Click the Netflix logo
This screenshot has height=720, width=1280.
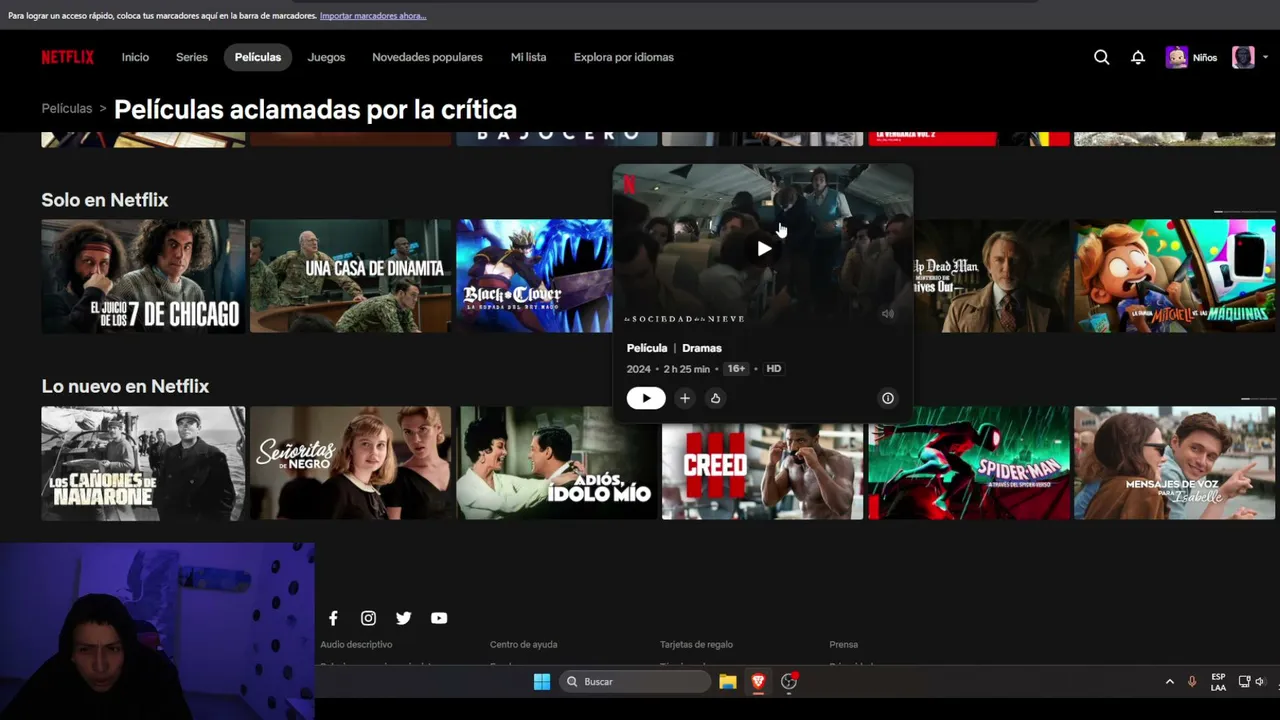point(67,57)
